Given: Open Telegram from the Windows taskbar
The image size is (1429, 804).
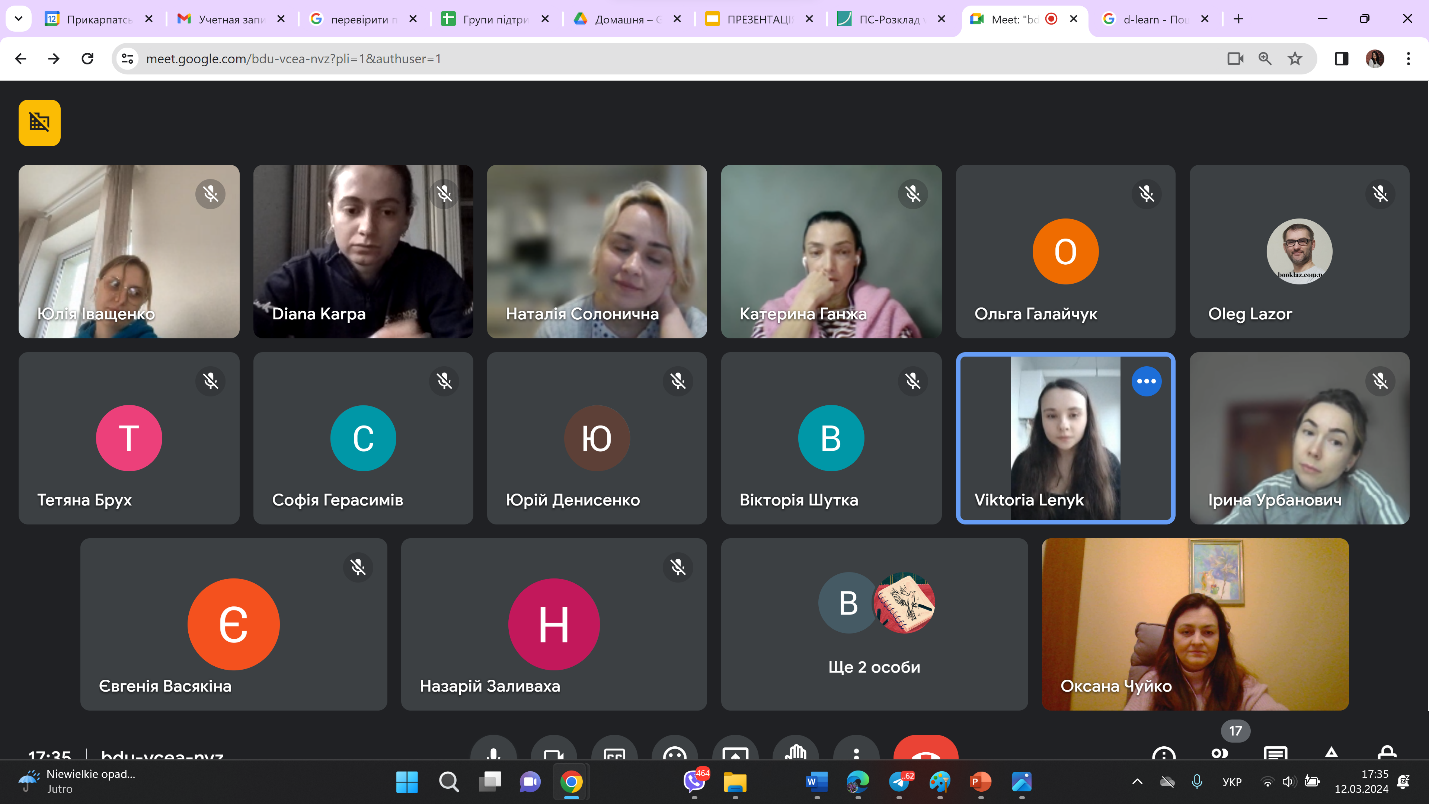Looking at the screenshot, I should coord(900,781).
